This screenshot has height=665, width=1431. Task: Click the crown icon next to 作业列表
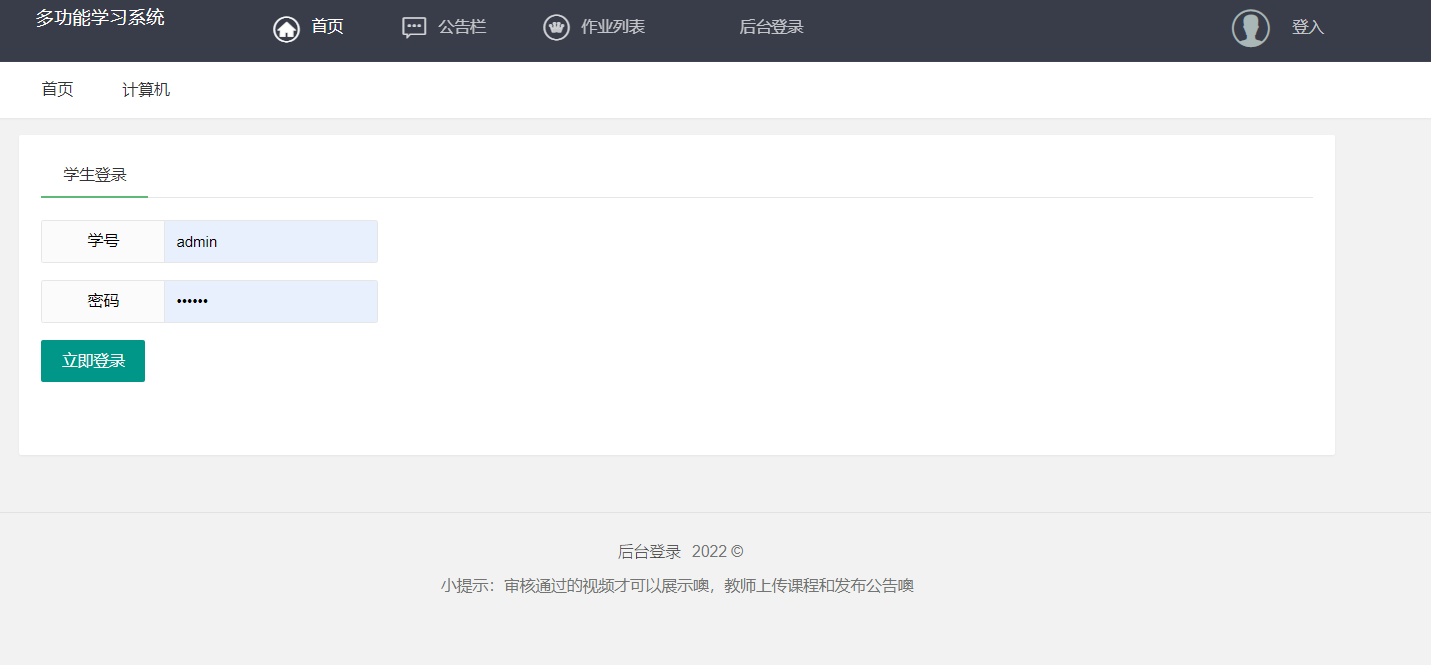556,28
